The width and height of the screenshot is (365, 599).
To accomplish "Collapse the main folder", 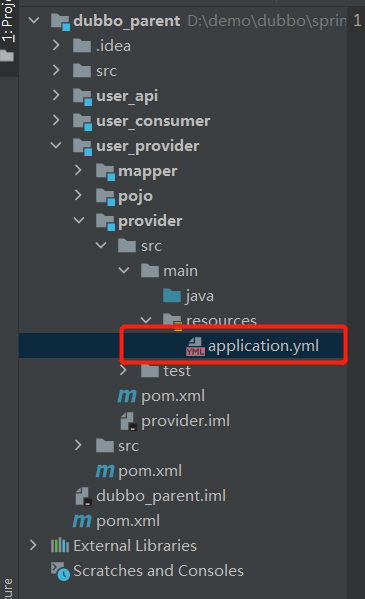I will [x=124, y=270].
